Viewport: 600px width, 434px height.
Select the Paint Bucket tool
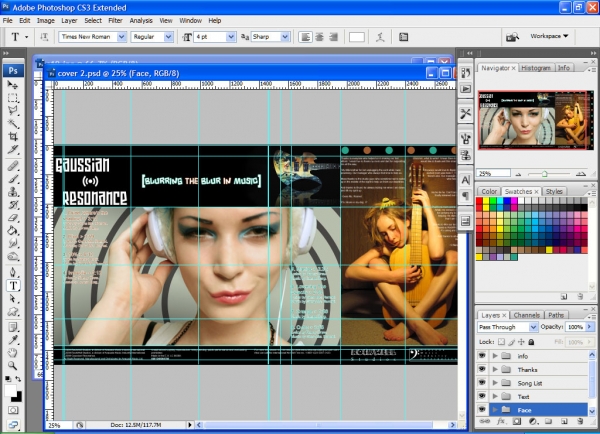(13, 230)
